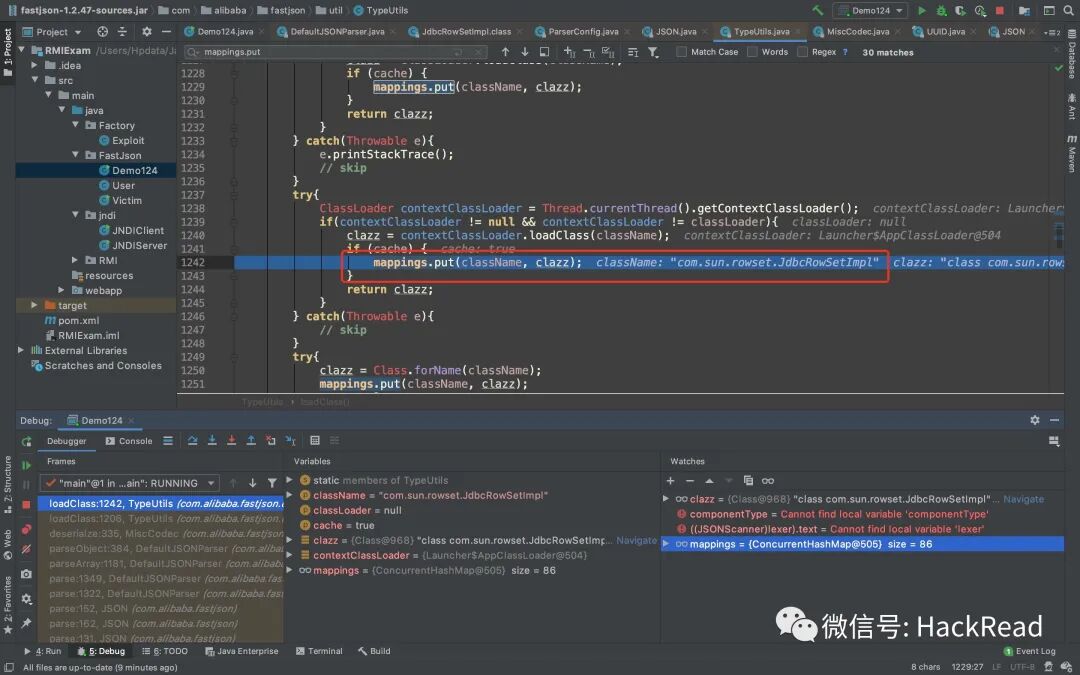Viewport: 1080px width, 675px height.
Task: Click Force Step Into red arrow icon
Action: coord(231,441)
